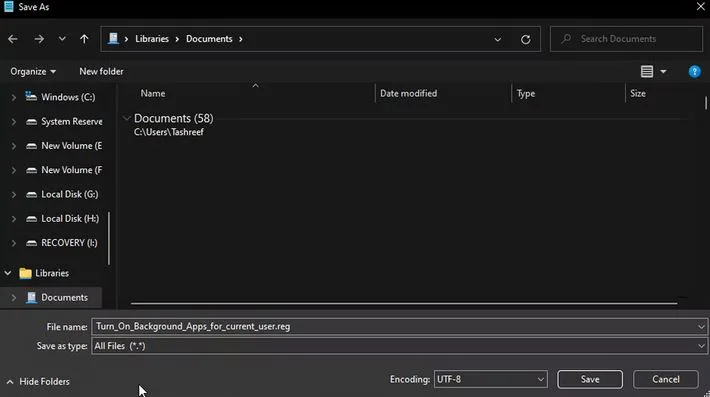
Task: Click the Search Documents field
Action: 626,39
